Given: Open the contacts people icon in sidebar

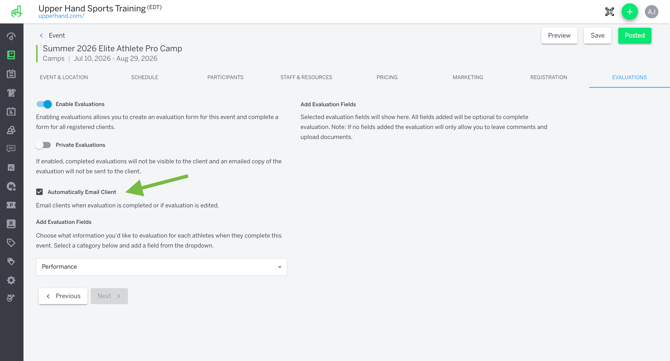Looking at the screenshot, I should pos(11,130).
